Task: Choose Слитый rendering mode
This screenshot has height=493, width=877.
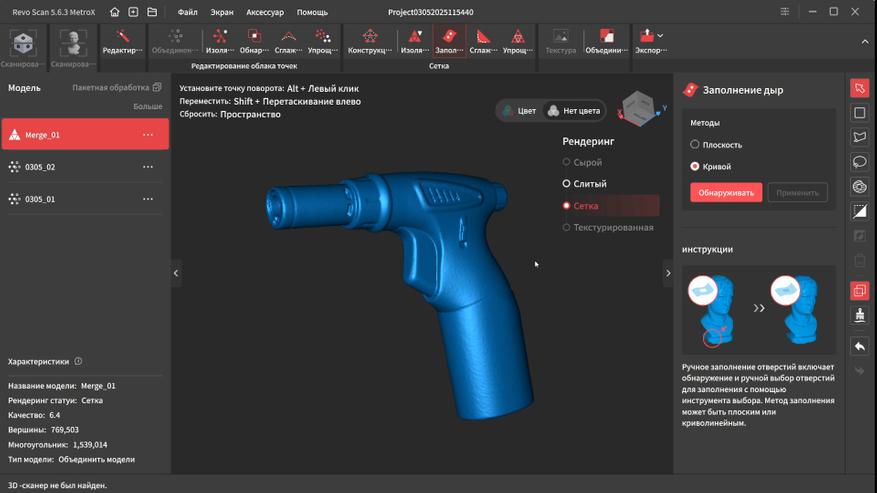Action: pyautogui.click(x=584, y=184)
